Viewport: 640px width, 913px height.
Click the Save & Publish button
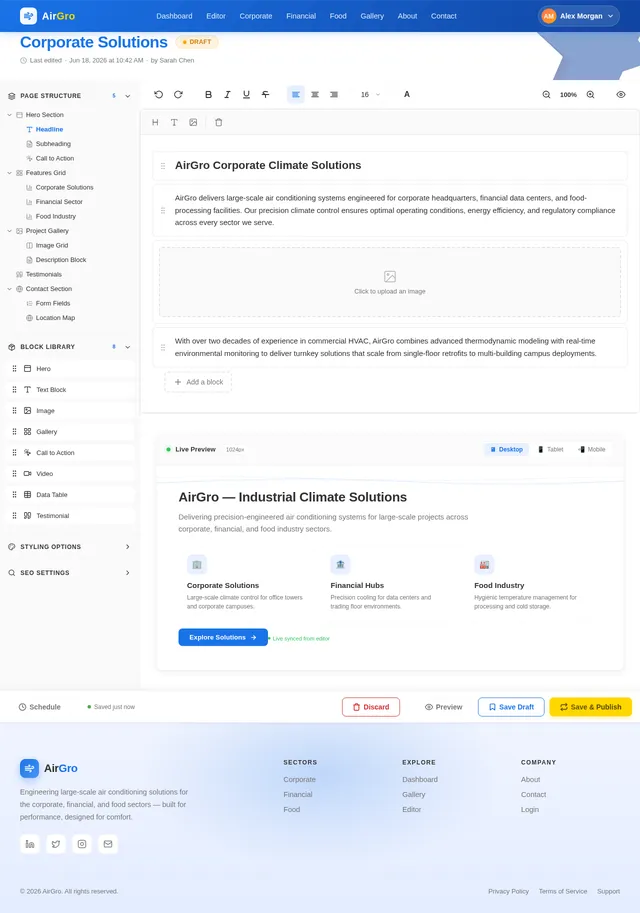click(x=591, y=707)
